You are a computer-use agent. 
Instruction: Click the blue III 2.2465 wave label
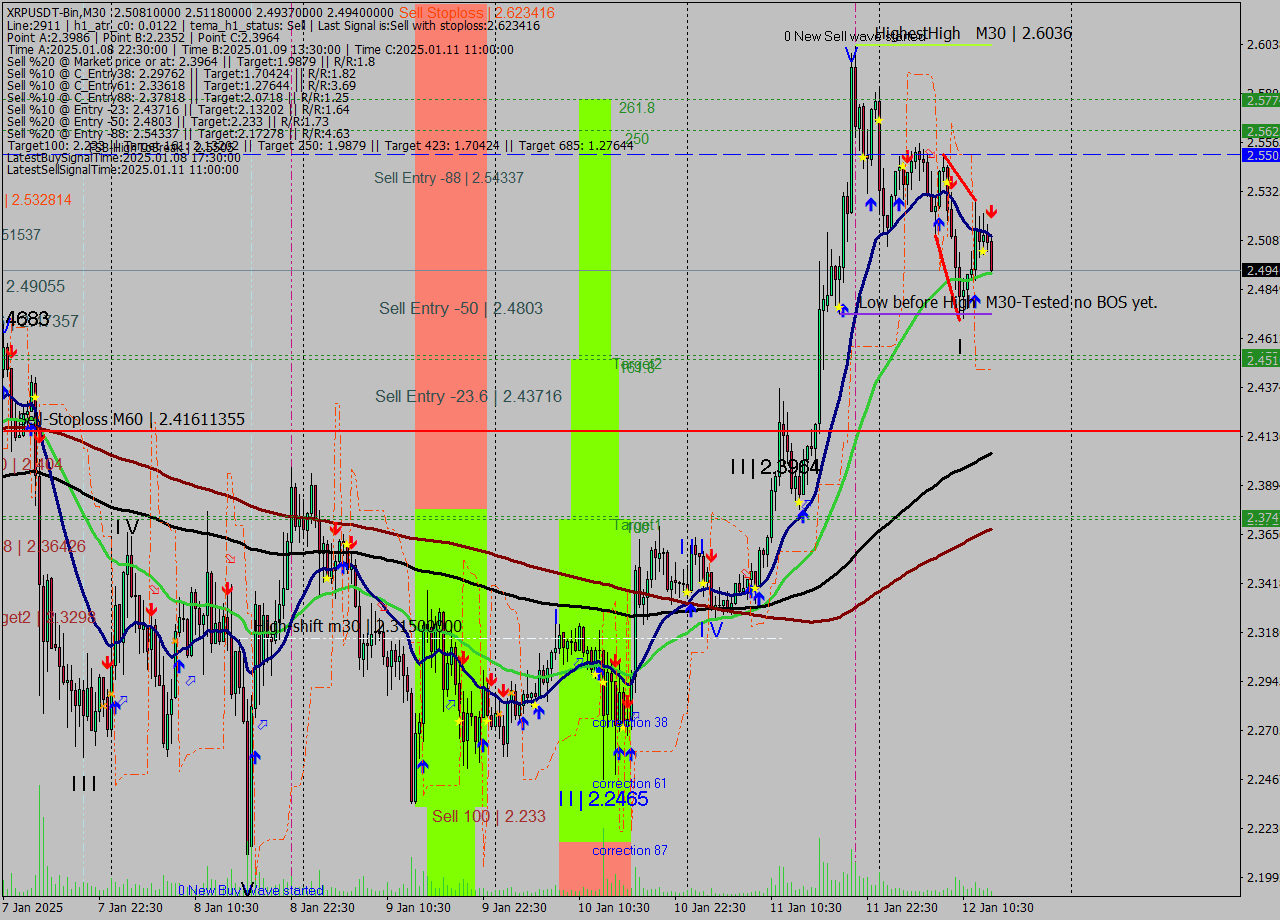[x=603, y=799]
